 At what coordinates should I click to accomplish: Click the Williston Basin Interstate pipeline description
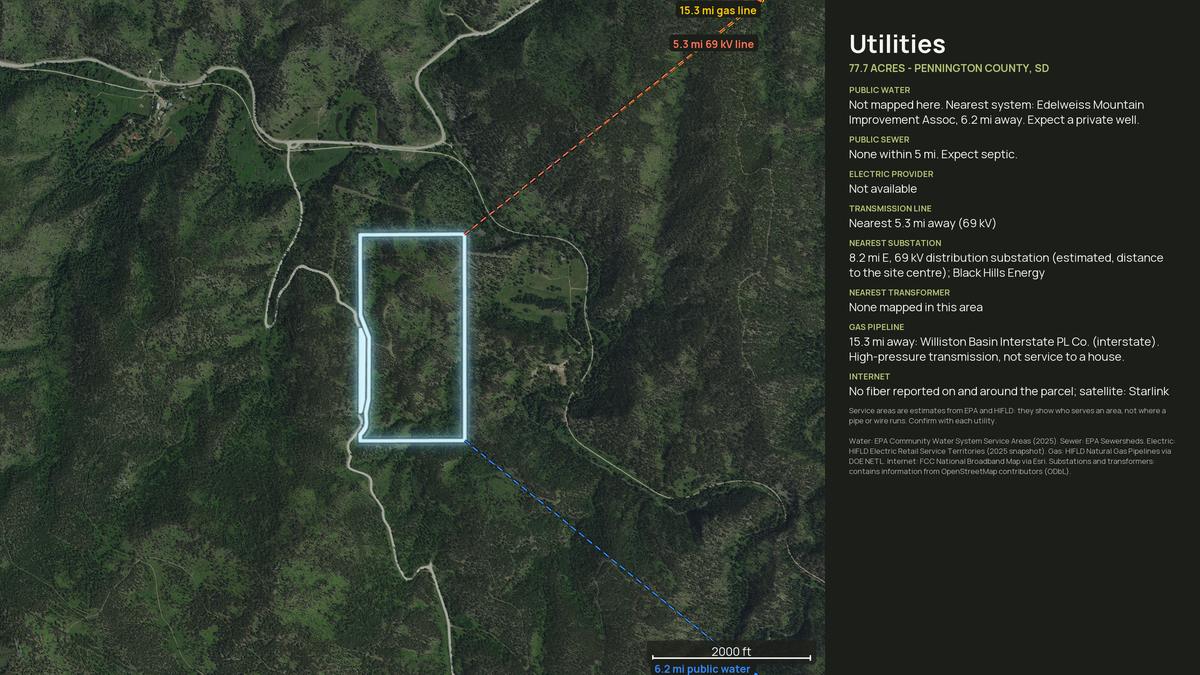[1004, 349]
